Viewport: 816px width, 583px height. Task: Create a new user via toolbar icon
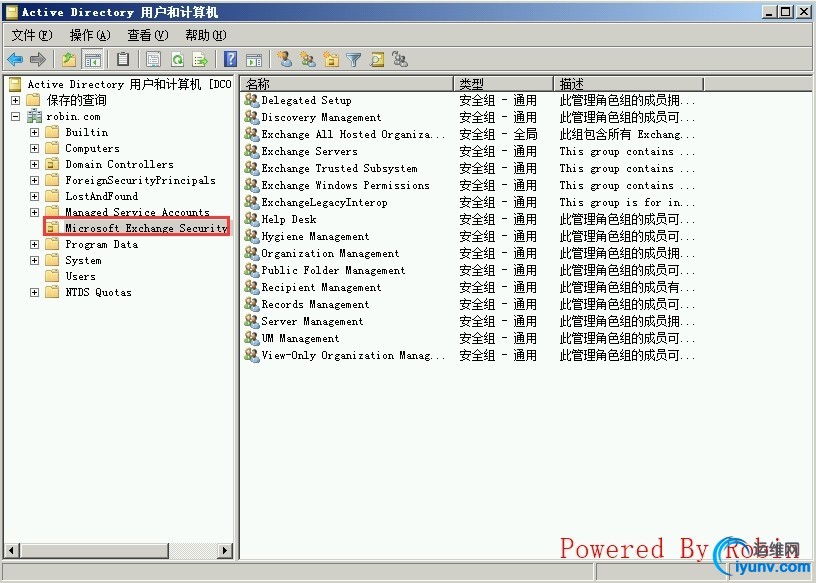(284, 59)
